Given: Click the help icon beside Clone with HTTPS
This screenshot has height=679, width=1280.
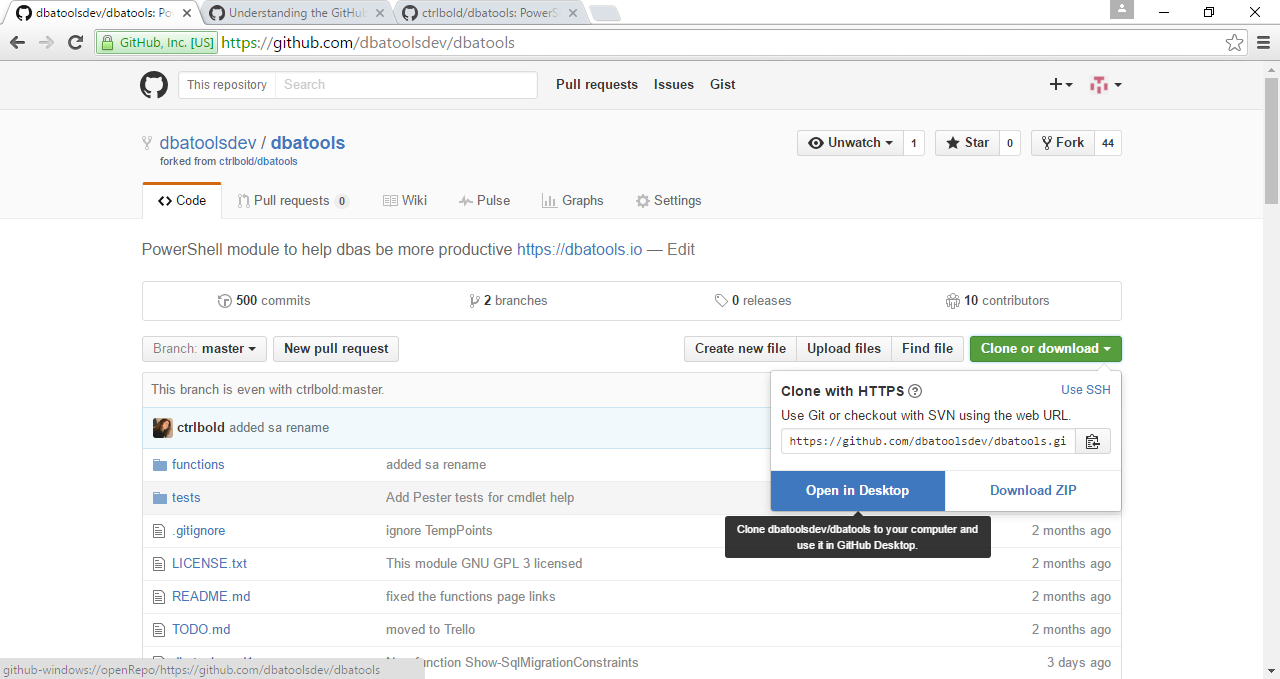Looking at the screenshot, I should [x=915, y=391].
